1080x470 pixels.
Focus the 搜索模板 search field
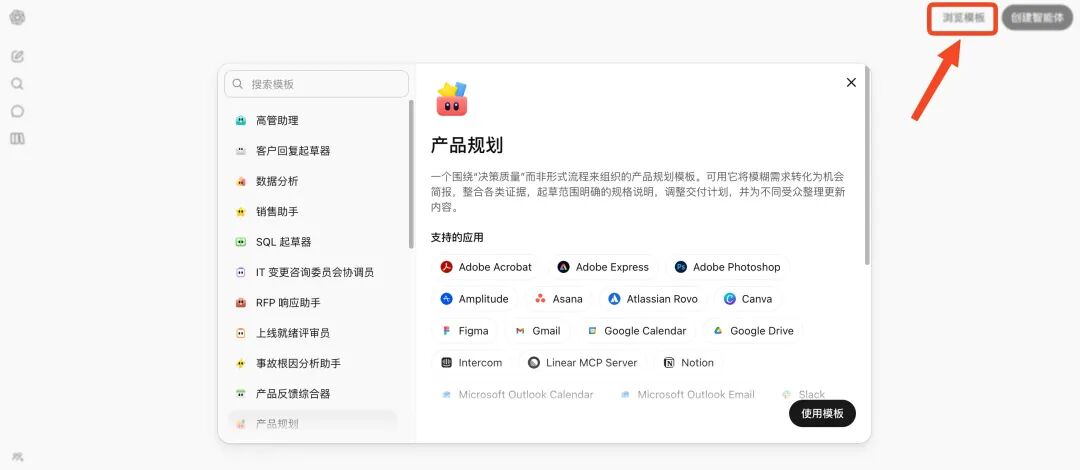pyautogui.click(x=318, y=84)
